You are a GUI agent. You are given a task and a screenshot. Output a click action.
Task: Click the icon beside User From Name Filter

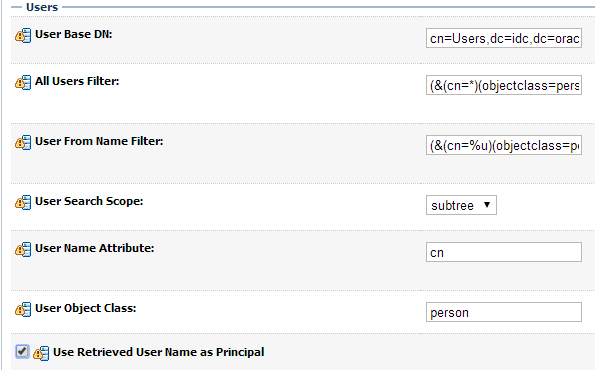click(x=23, y=142)
